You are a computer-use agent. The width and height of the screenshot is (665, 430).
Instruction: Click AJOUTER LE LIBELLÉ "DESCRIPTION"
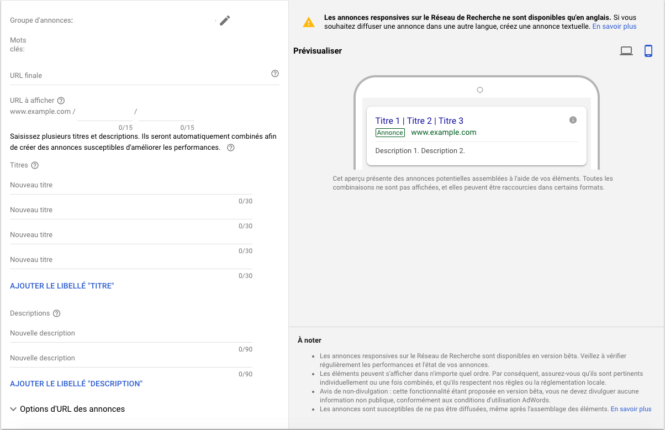(x=76, y=383)
